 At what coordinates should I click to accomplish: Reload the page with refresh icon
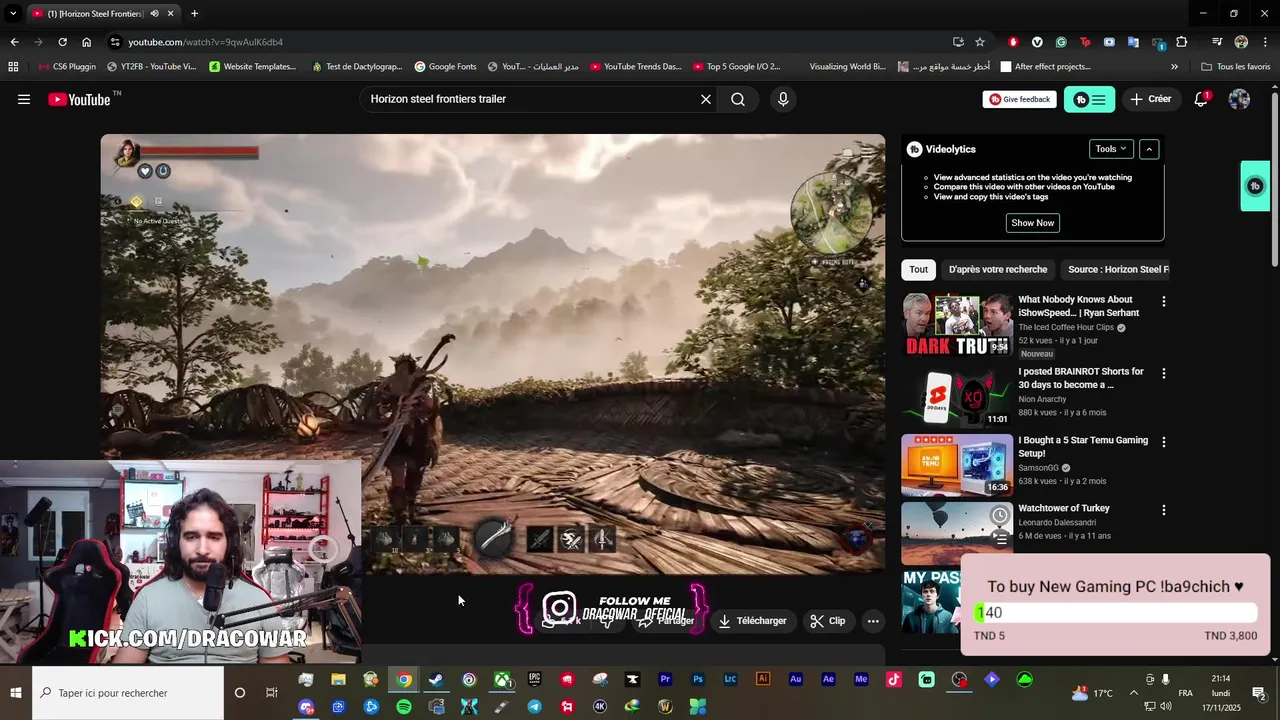62,42
